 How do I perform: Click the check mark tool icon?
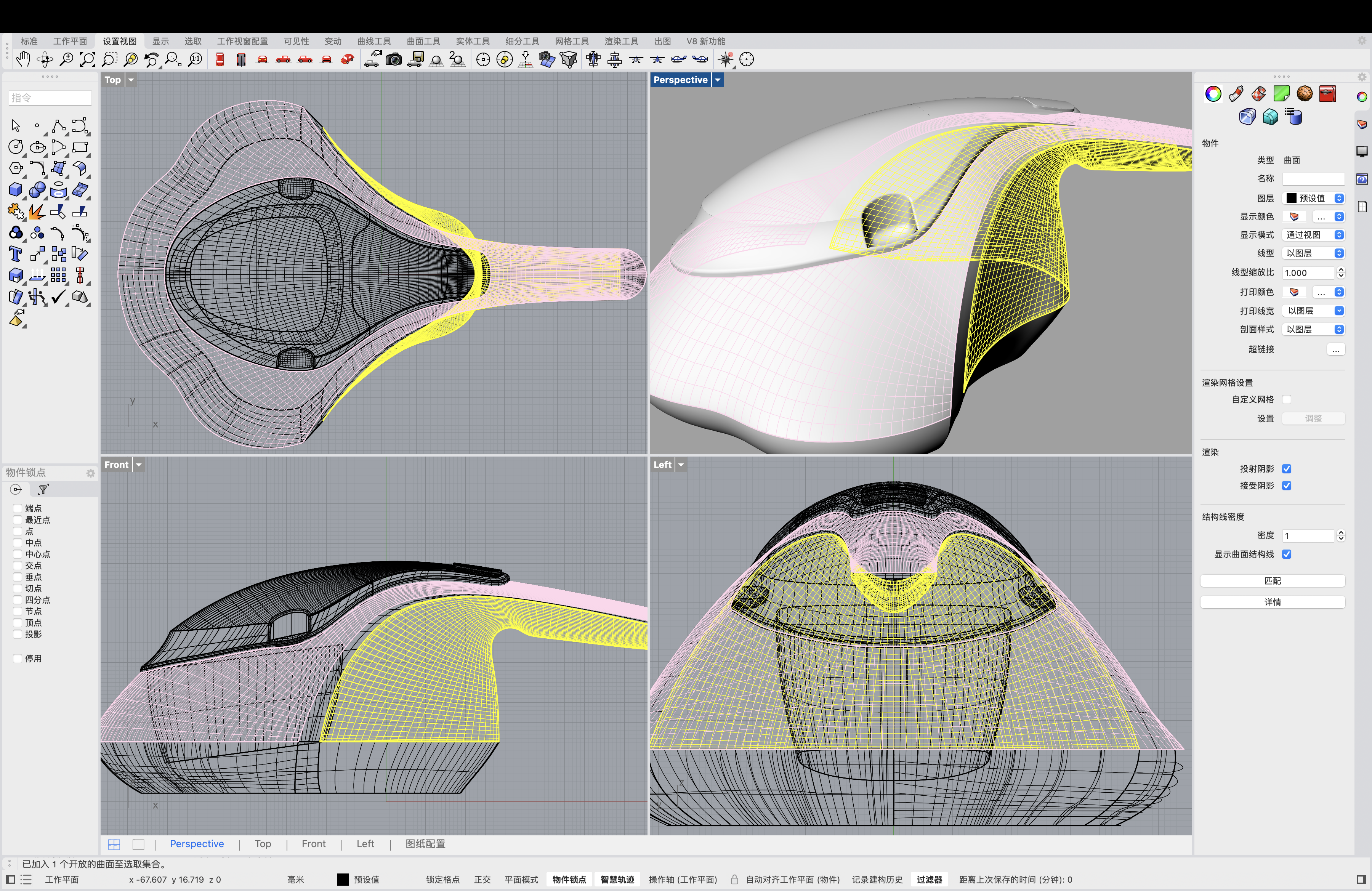[58, 297]
